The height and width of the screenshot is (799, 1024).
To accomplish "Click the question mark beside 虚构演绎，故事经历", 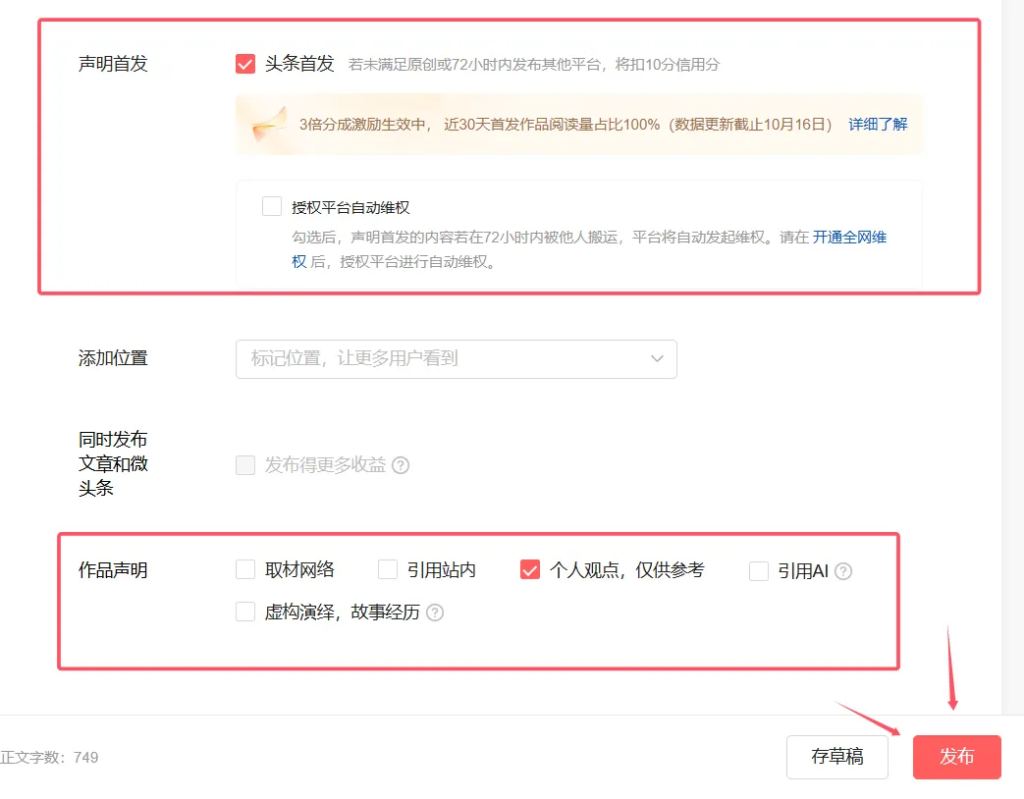I will [x=435, y=613].
